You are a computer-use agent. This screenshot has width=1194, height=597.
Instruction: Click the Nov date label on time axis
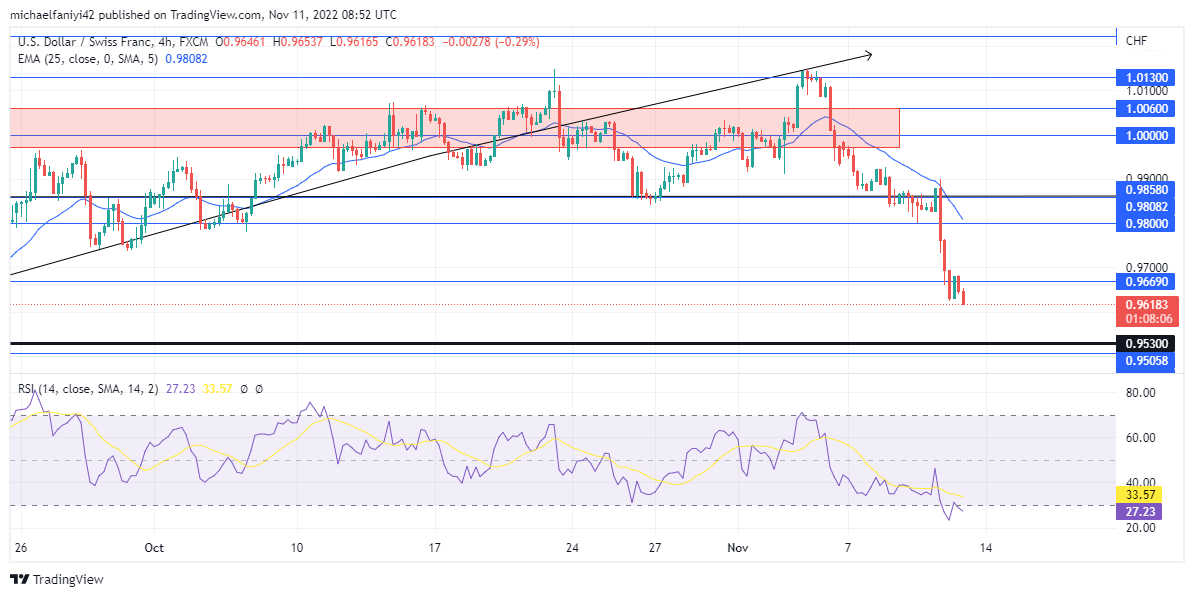[x=738, y=548]
